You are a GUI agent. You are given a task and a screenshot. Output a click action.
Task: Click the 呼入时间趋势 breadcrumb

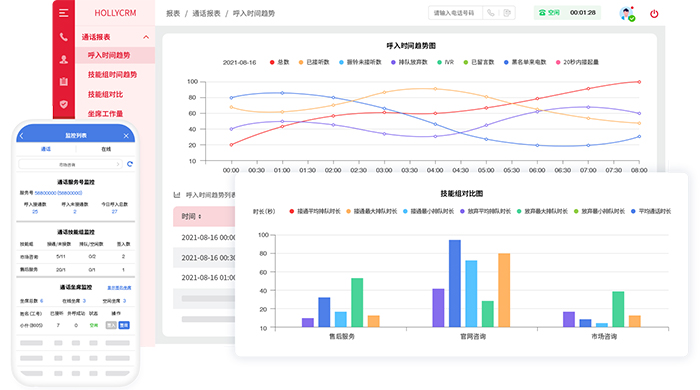click(254, 13)
